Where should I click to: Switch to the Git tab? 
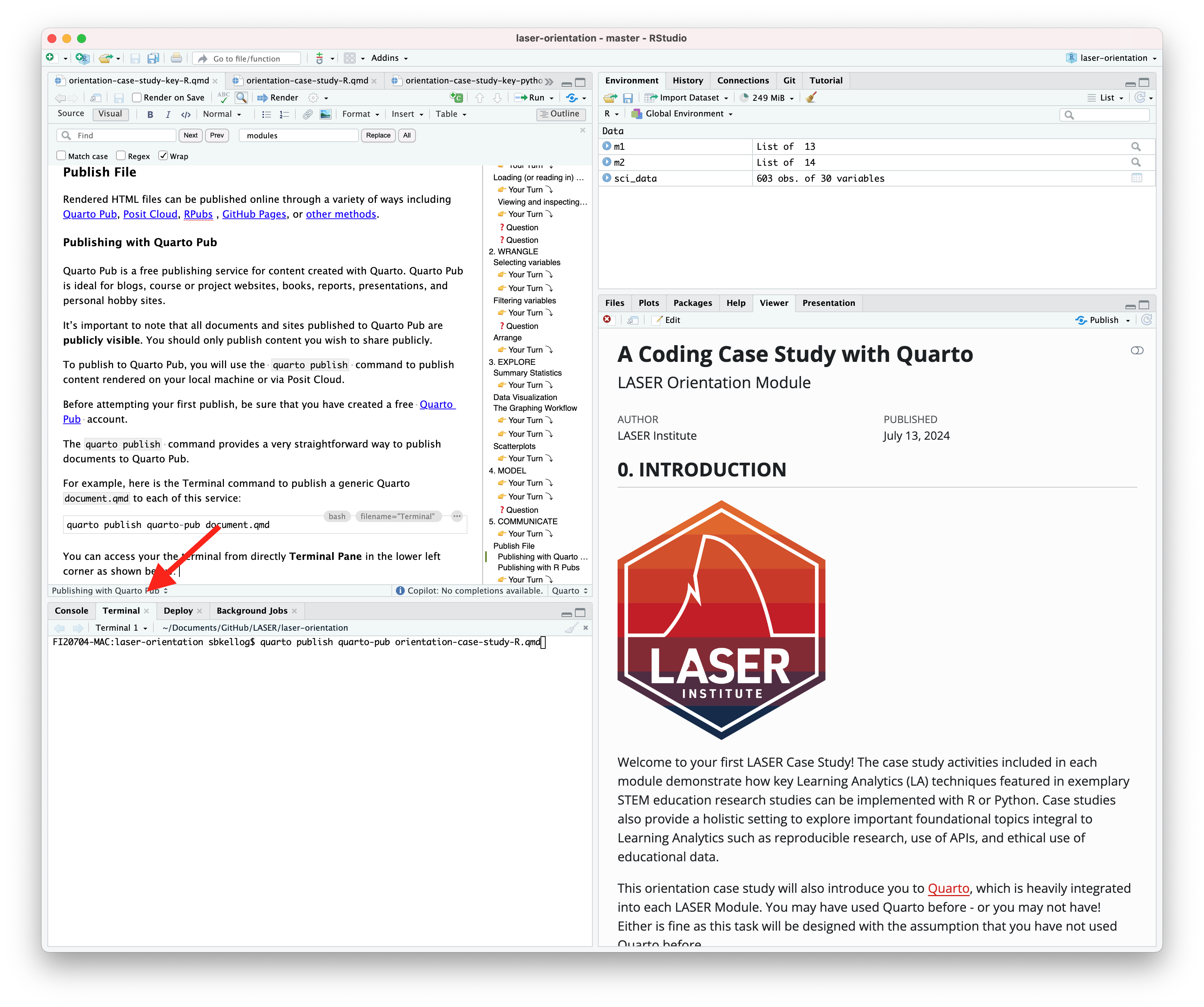[x=789, y=81]
